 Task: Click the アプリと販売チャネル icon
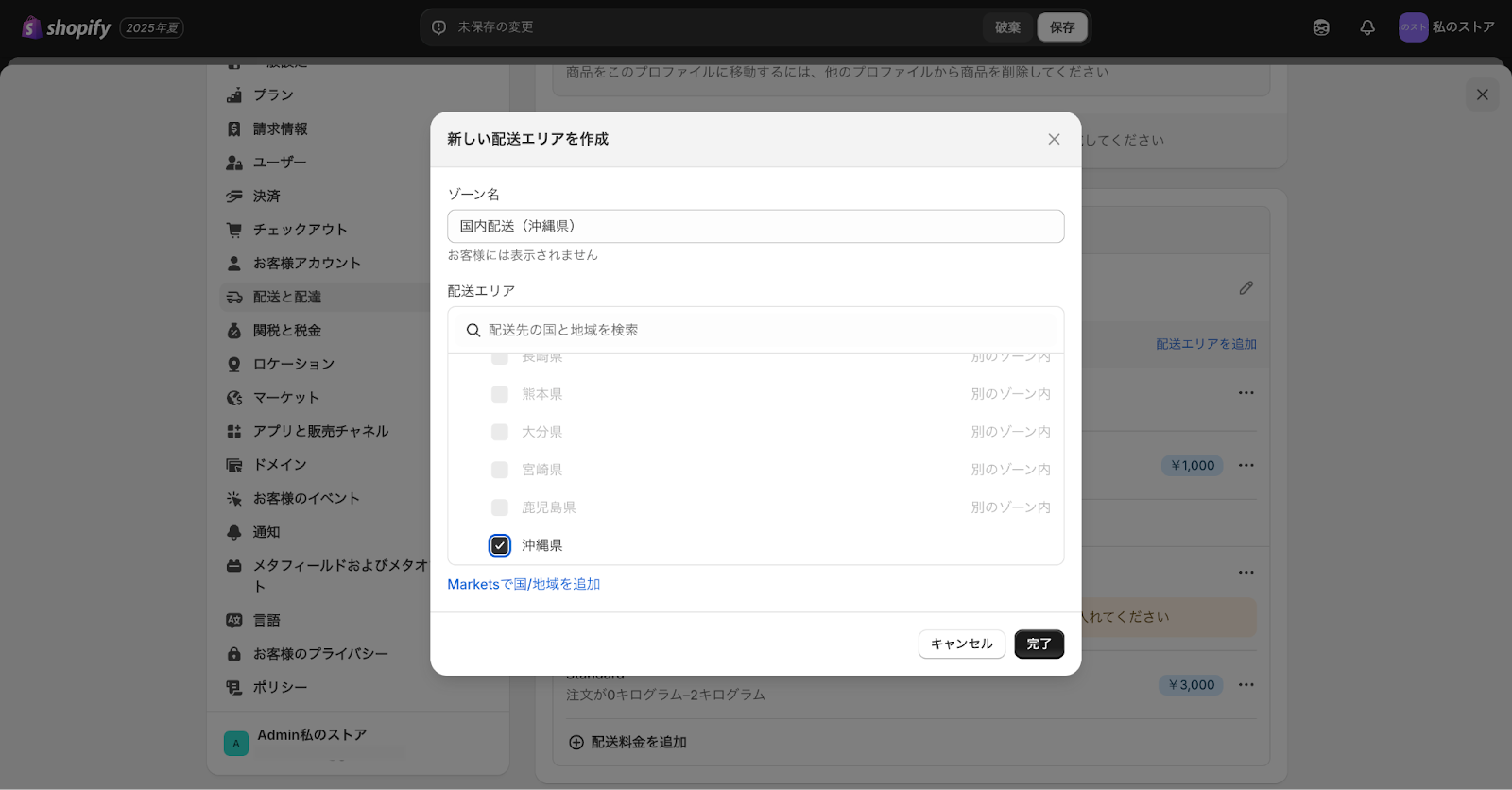point(234,431)
